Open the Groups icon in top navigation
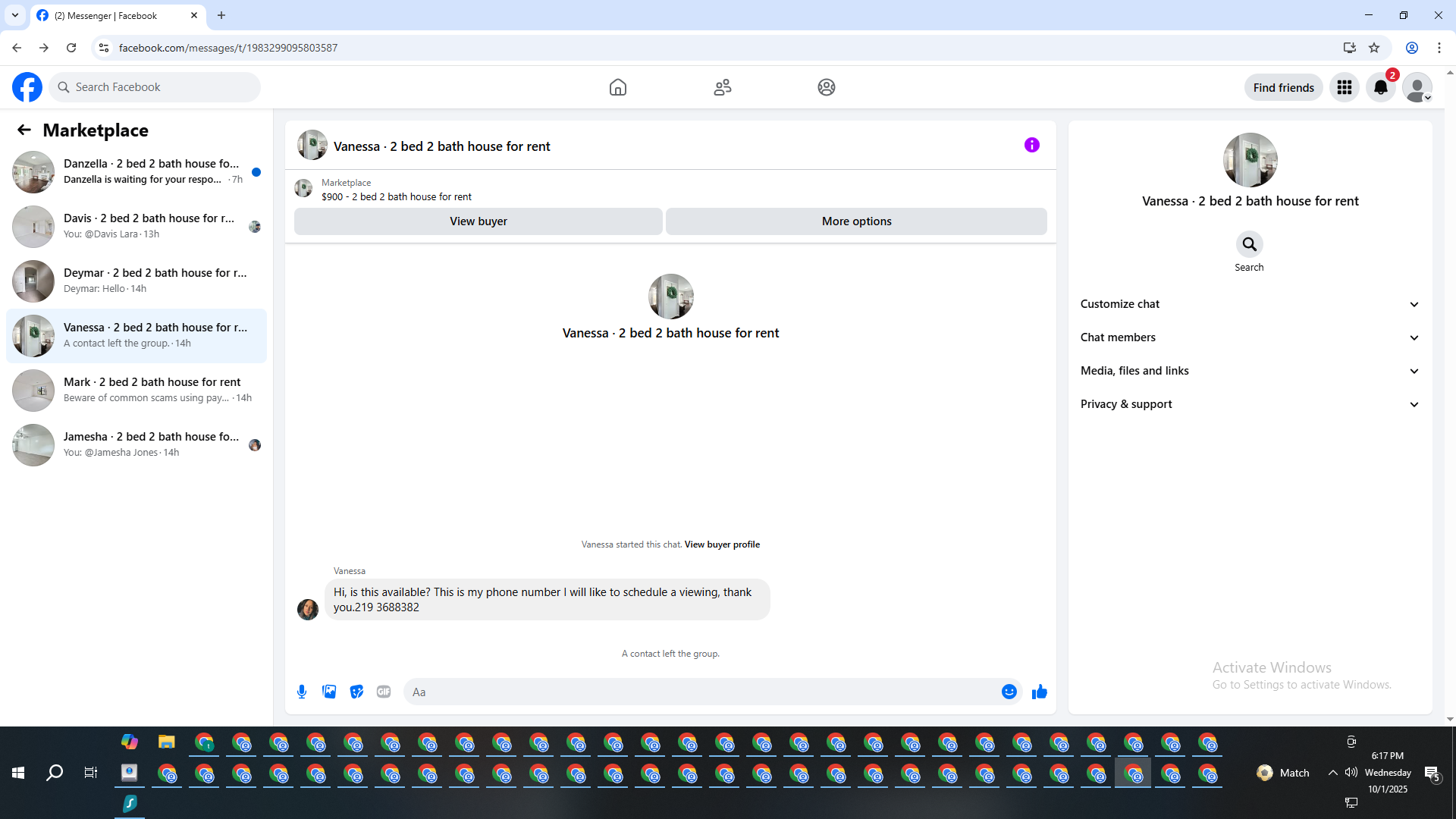Viewport: 1456px width, 819px height. [x=827, y=87]
